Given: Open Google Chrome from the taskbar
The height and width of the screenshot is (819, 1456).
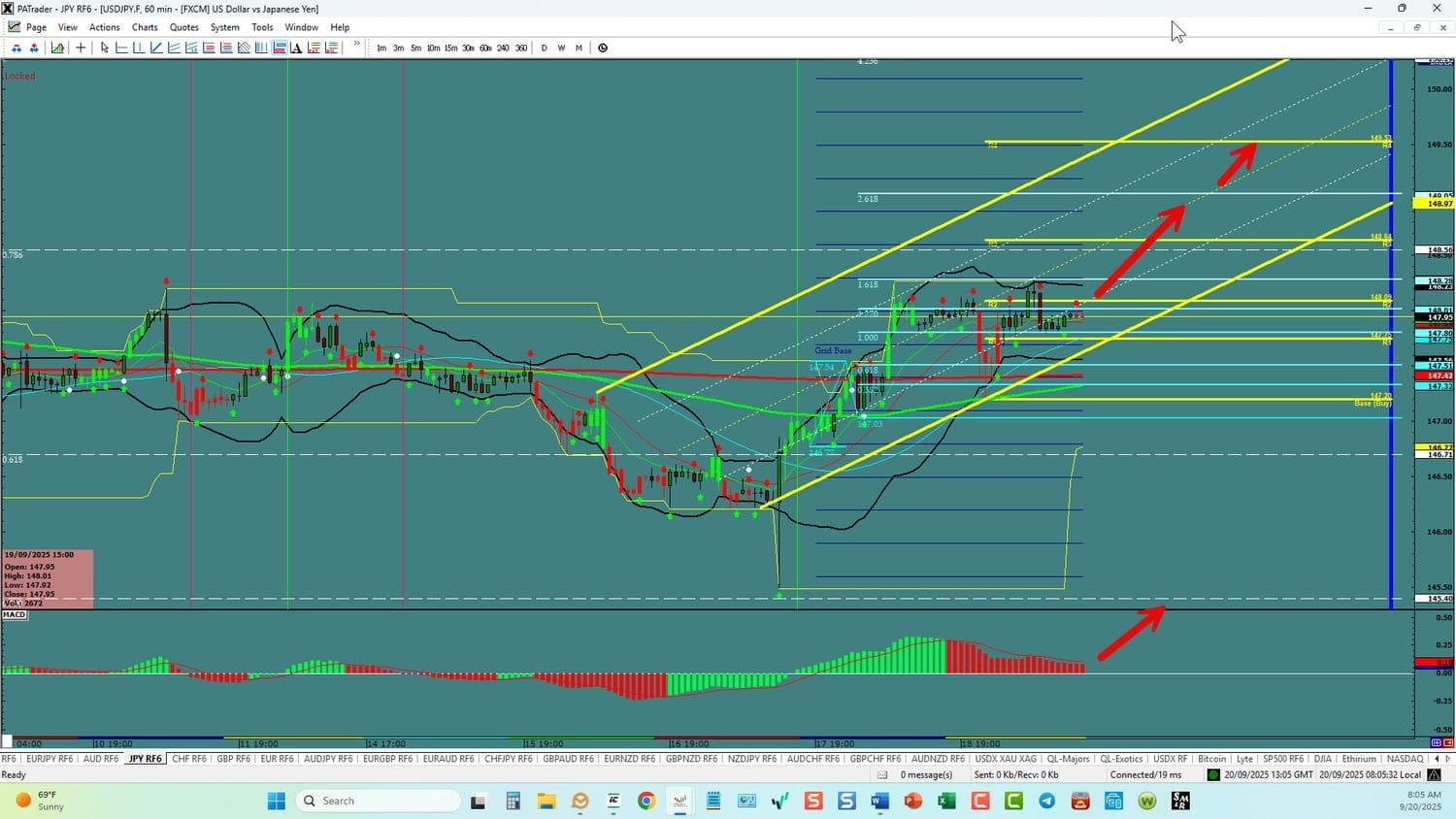Looking at the screenshot, I should coord(646,801).
